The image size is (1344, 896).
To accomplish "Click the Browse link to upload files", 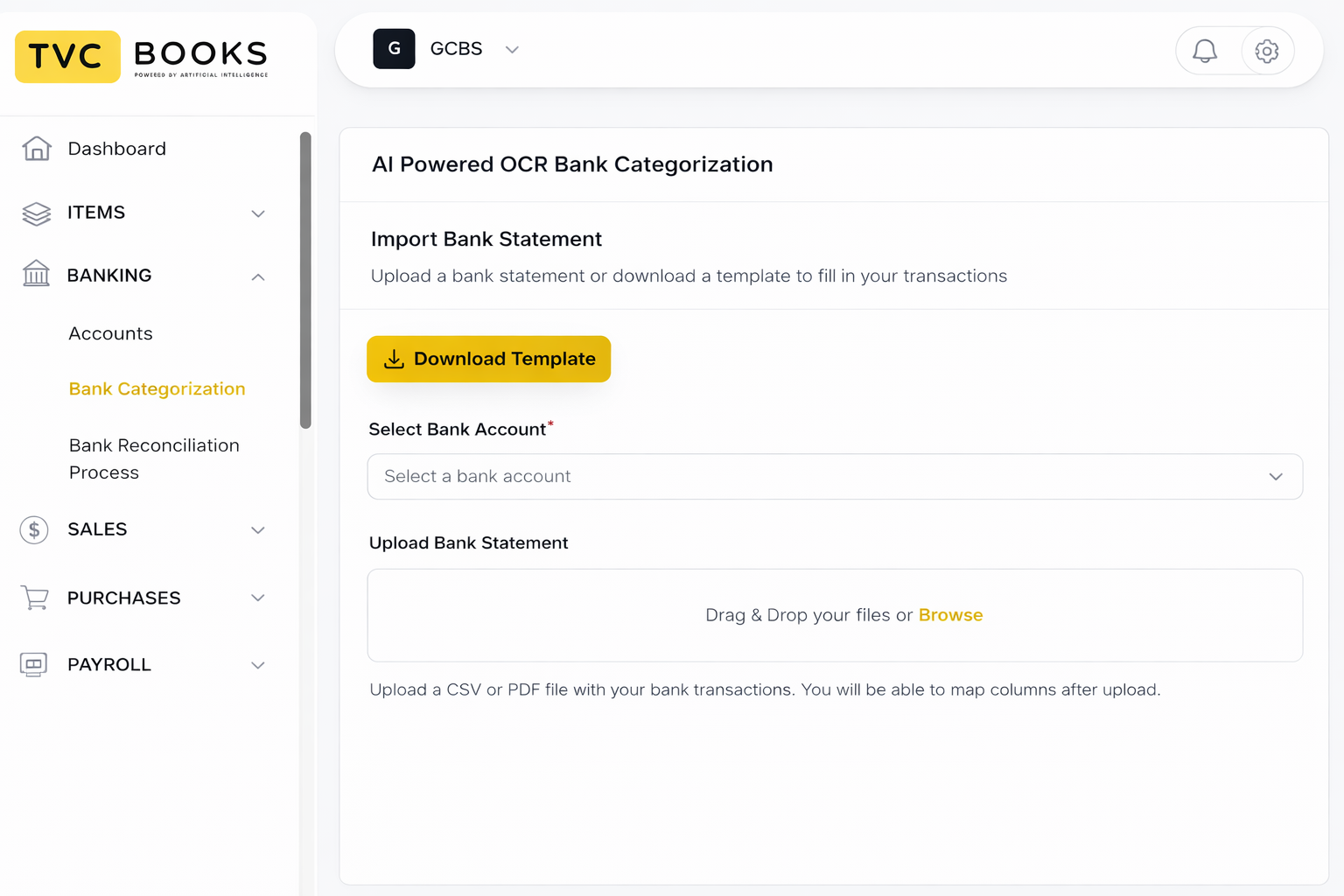I will click(x=950, y=615).
